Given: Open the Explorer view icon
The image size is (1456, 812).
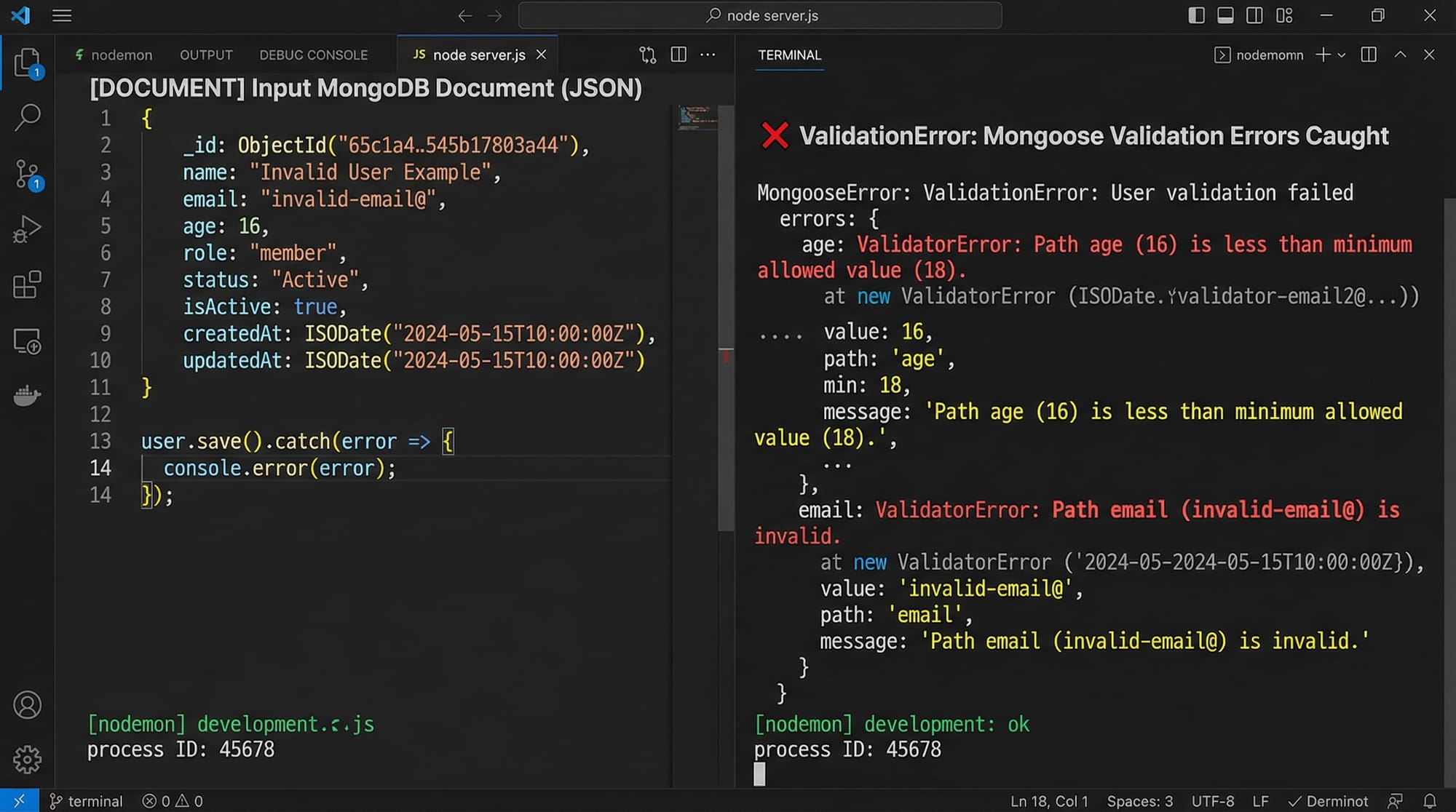Looking at the screenshot, I should 27,63.
